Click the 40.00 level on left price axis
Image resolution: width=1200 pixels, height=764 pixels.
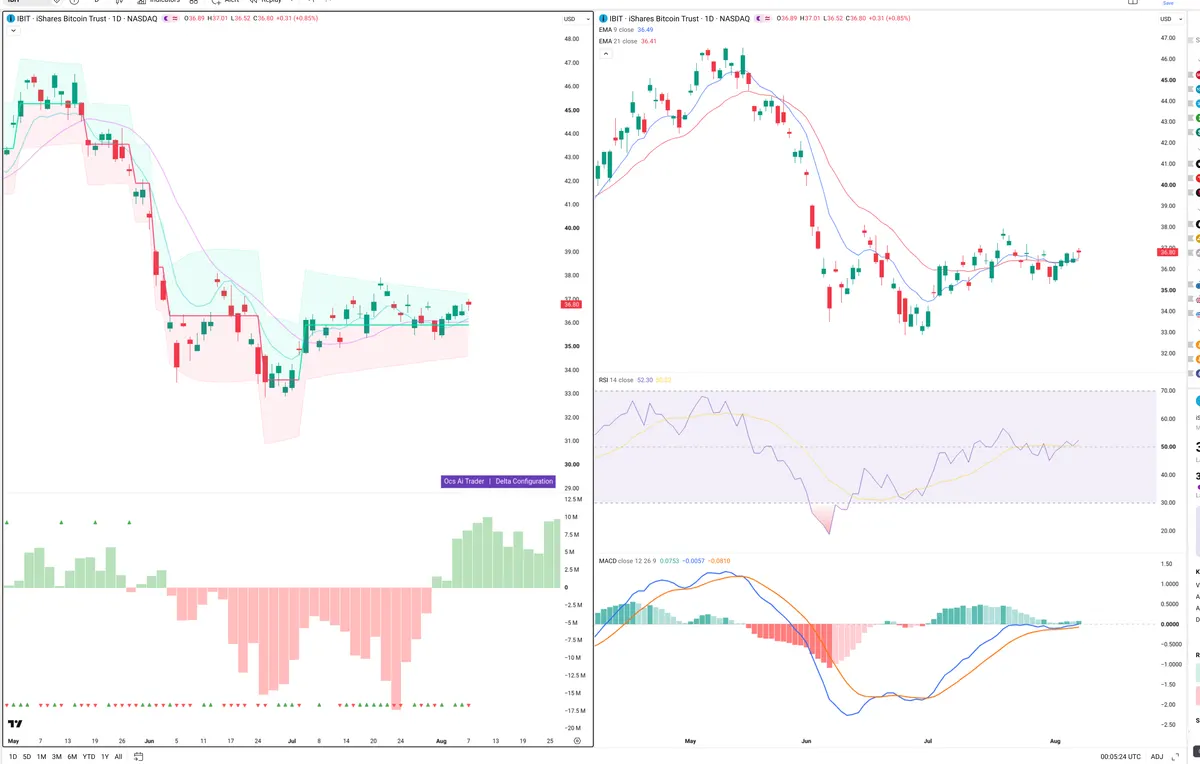point(572,227)
